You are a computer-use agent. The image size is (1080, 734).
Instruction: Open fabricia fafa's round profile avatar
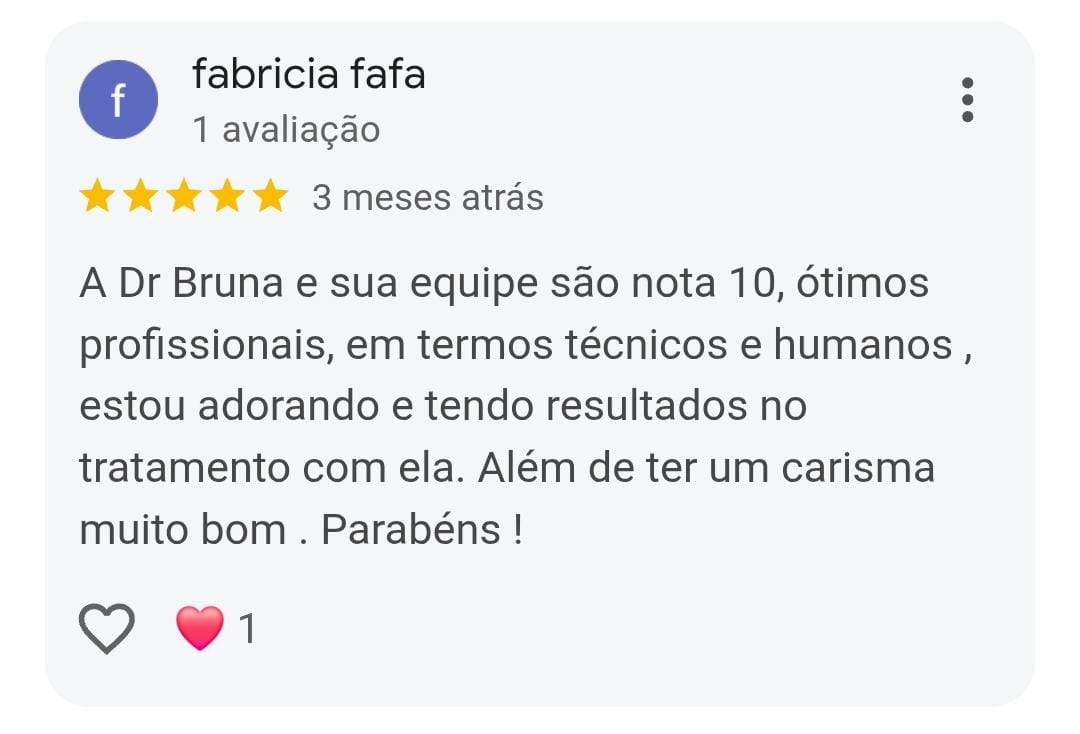[x=118, y=100]
